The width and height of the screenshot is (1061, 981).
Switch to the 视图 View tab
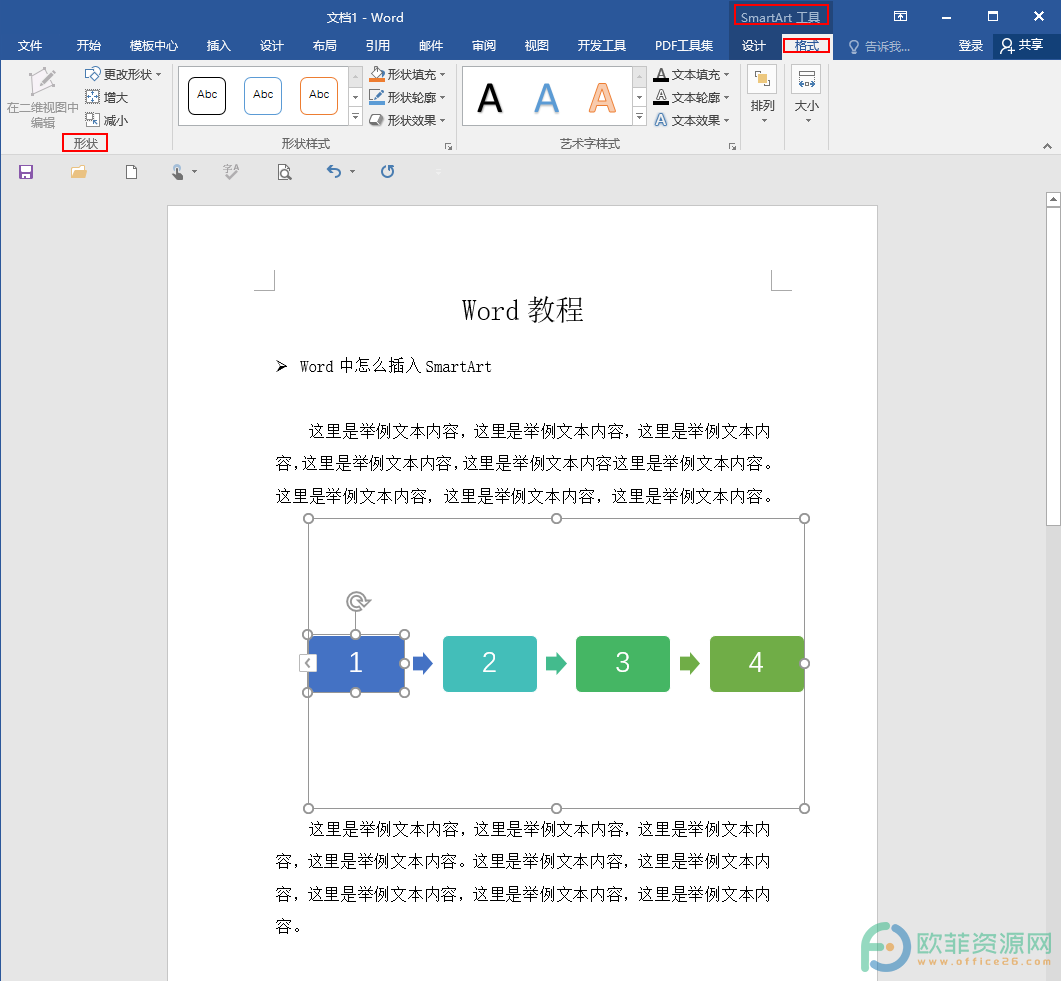(x=537, y=45)
